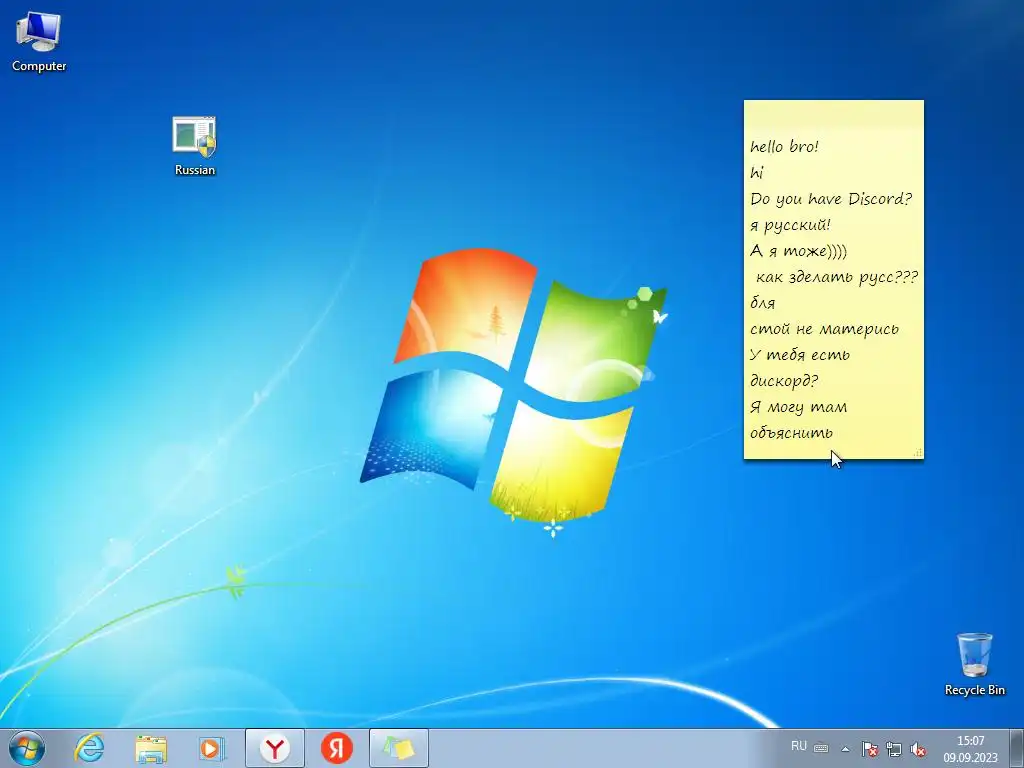This screenshot has width=1024, height=768.
Task: Click the 'как зделать русс???' line
Action: point(837,277)
